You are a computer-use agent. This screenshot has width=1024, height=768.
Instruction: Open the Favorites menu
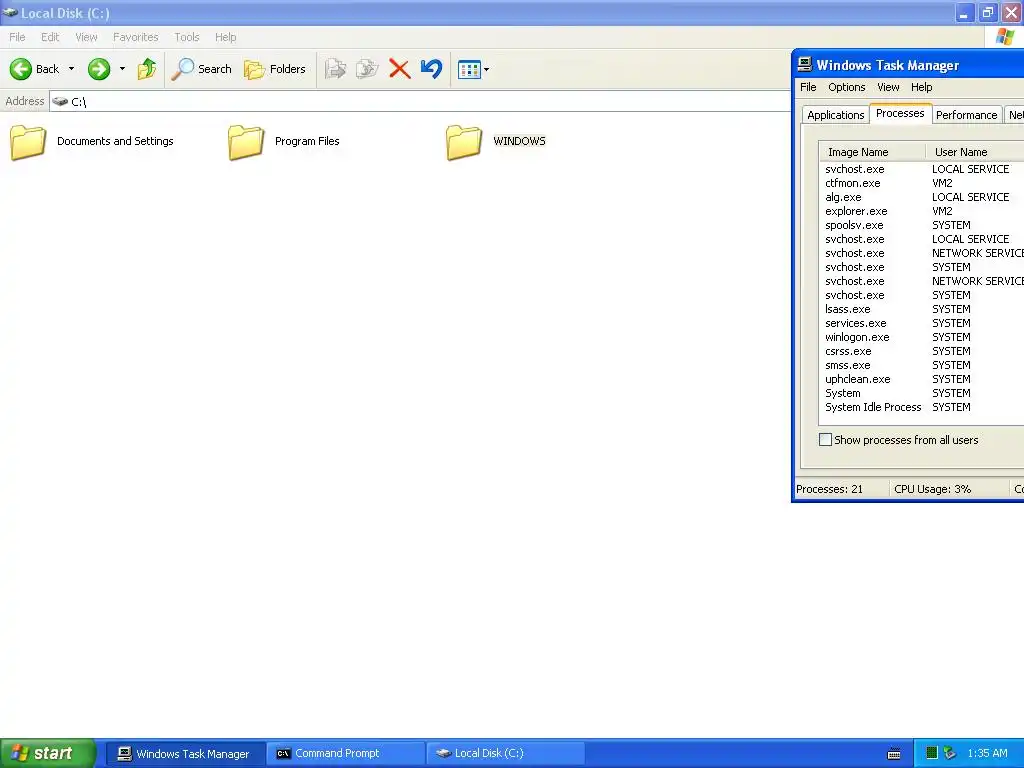pyautogui.click(x=135, y=37)
